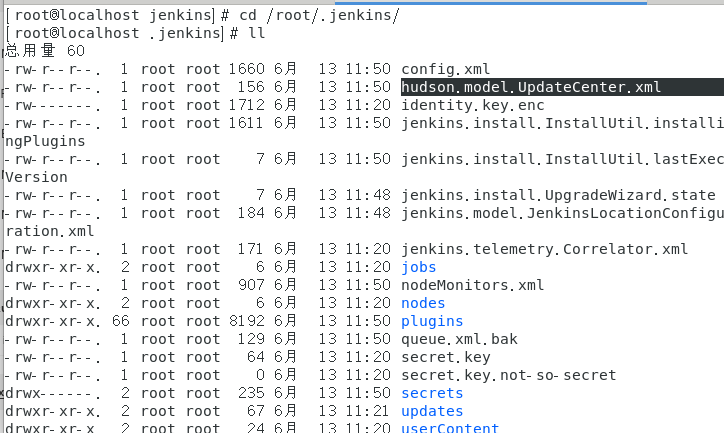Screen dimensions: 724x433
Task: Click the size value 1660 of config.xml
Action: tap(247, 69)
